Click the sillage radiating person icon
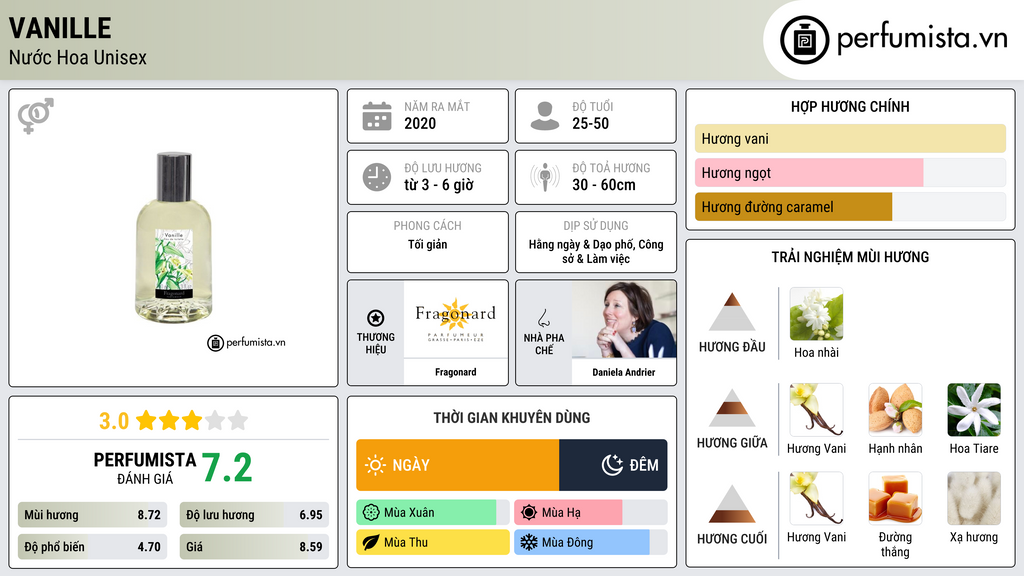 (x=545, y=177)
